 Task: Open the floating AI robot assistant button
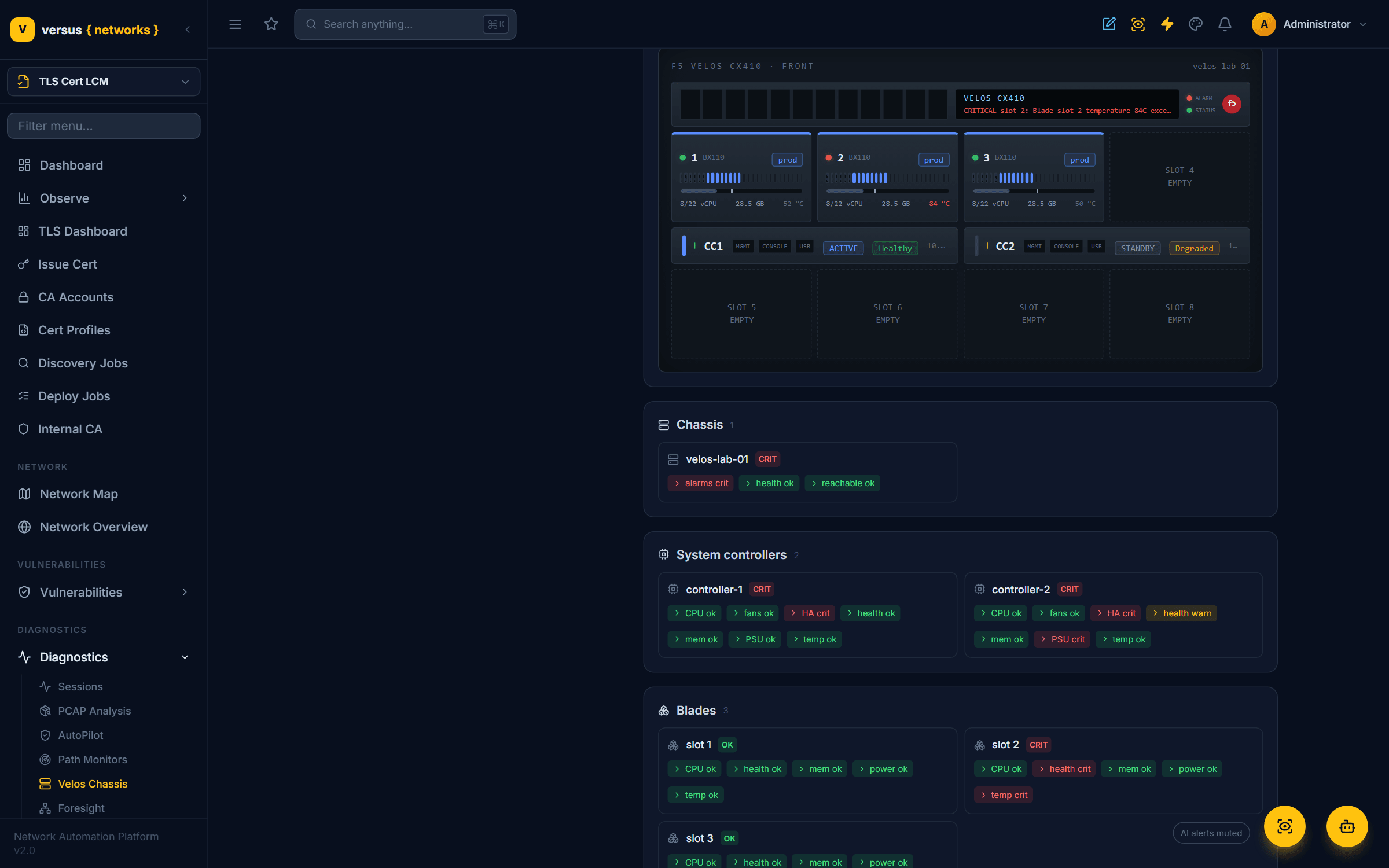[x=1347, y=826]
